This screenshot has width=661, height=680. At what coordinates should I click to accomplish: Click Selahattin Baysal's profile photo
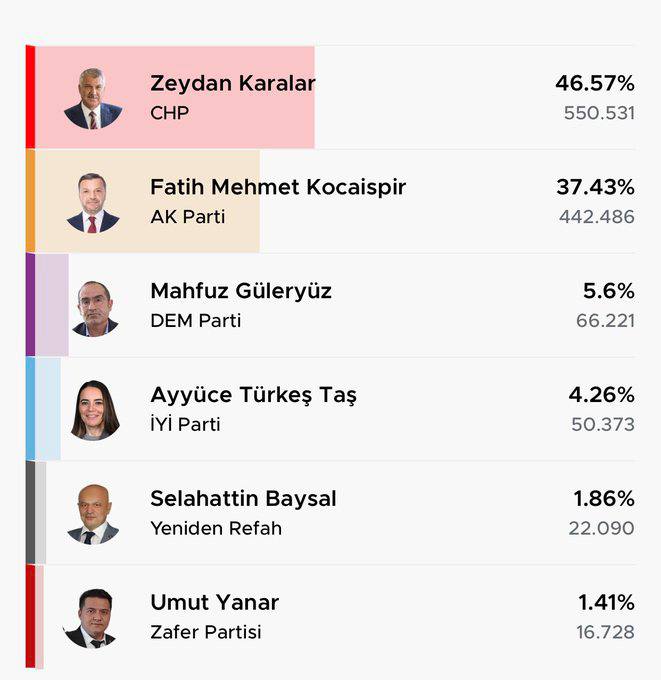click(93, 514)
